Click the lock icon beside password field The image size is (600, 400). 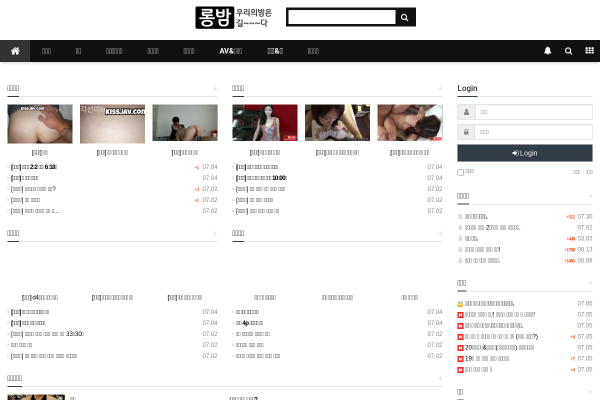pos(466,132)
